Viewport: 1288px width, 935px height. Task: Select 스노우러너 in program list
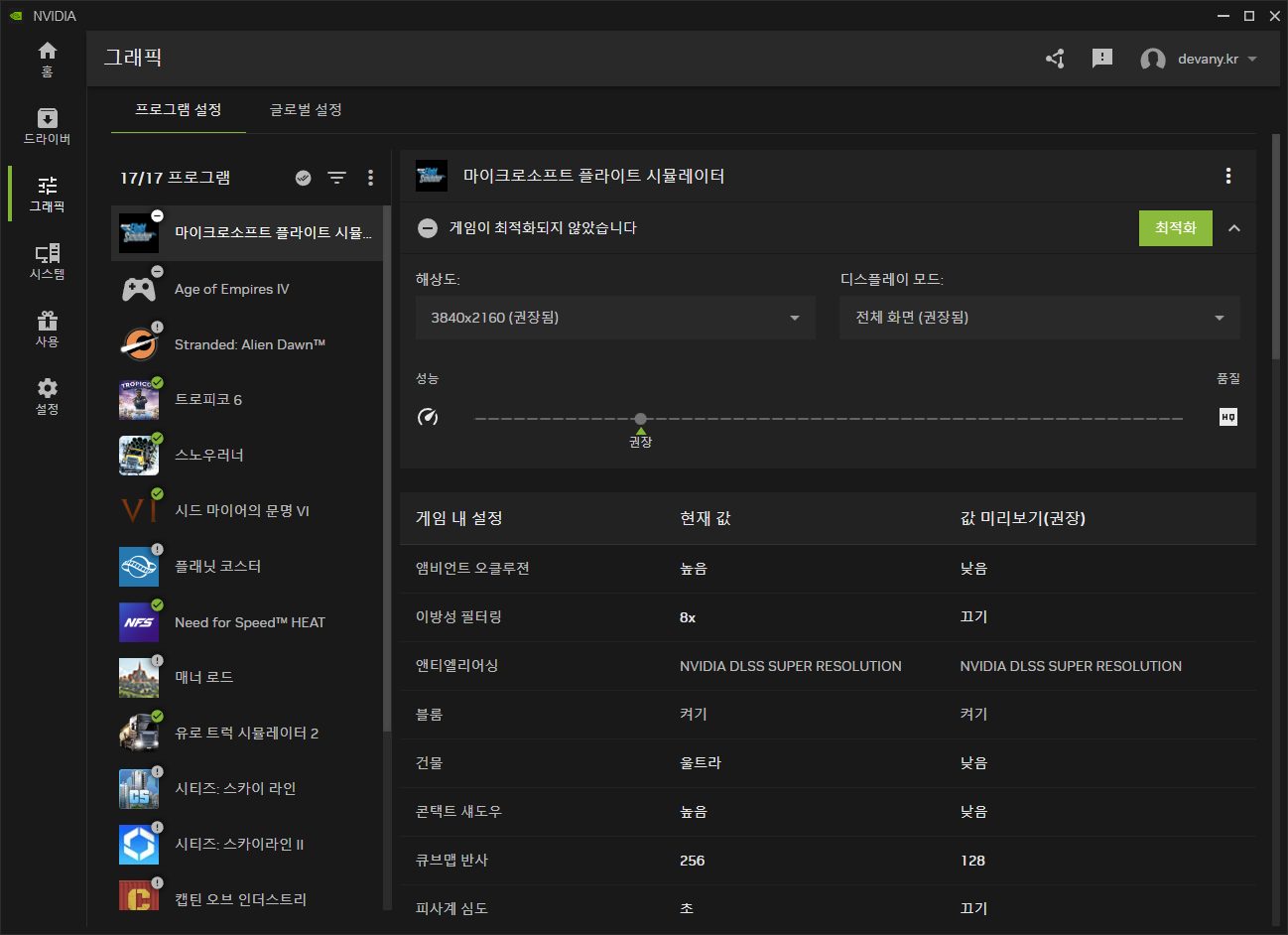point(247,456)
